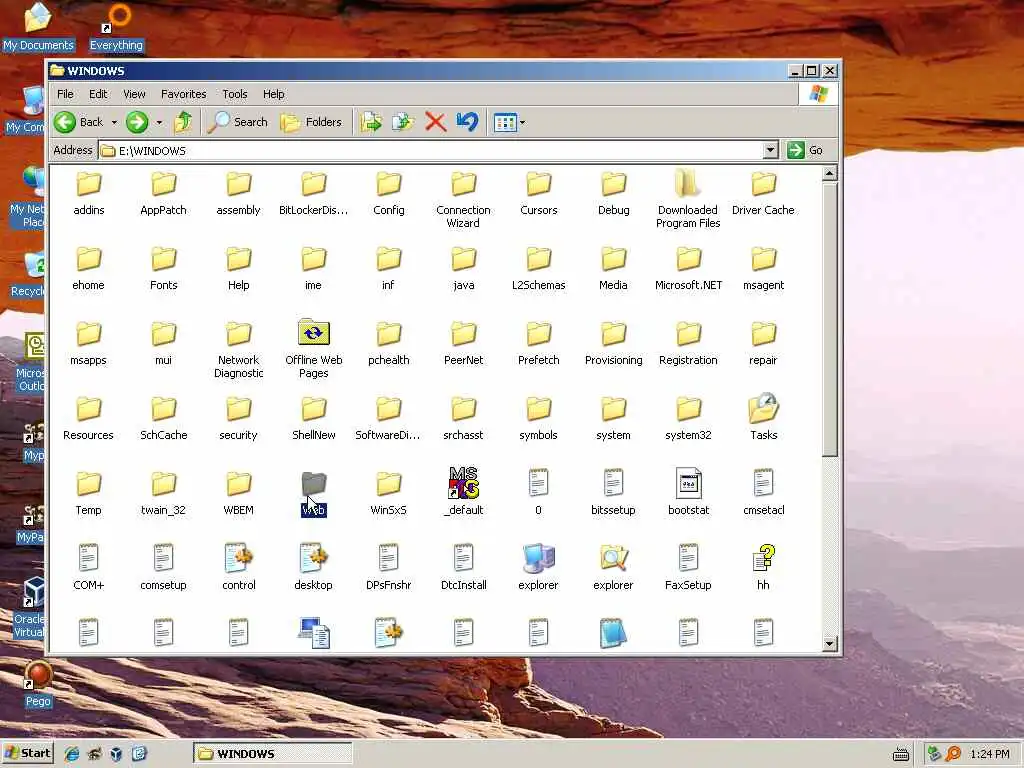Click the blue Undo toolbar icon

pyautogui.click(x=468, y=122)
